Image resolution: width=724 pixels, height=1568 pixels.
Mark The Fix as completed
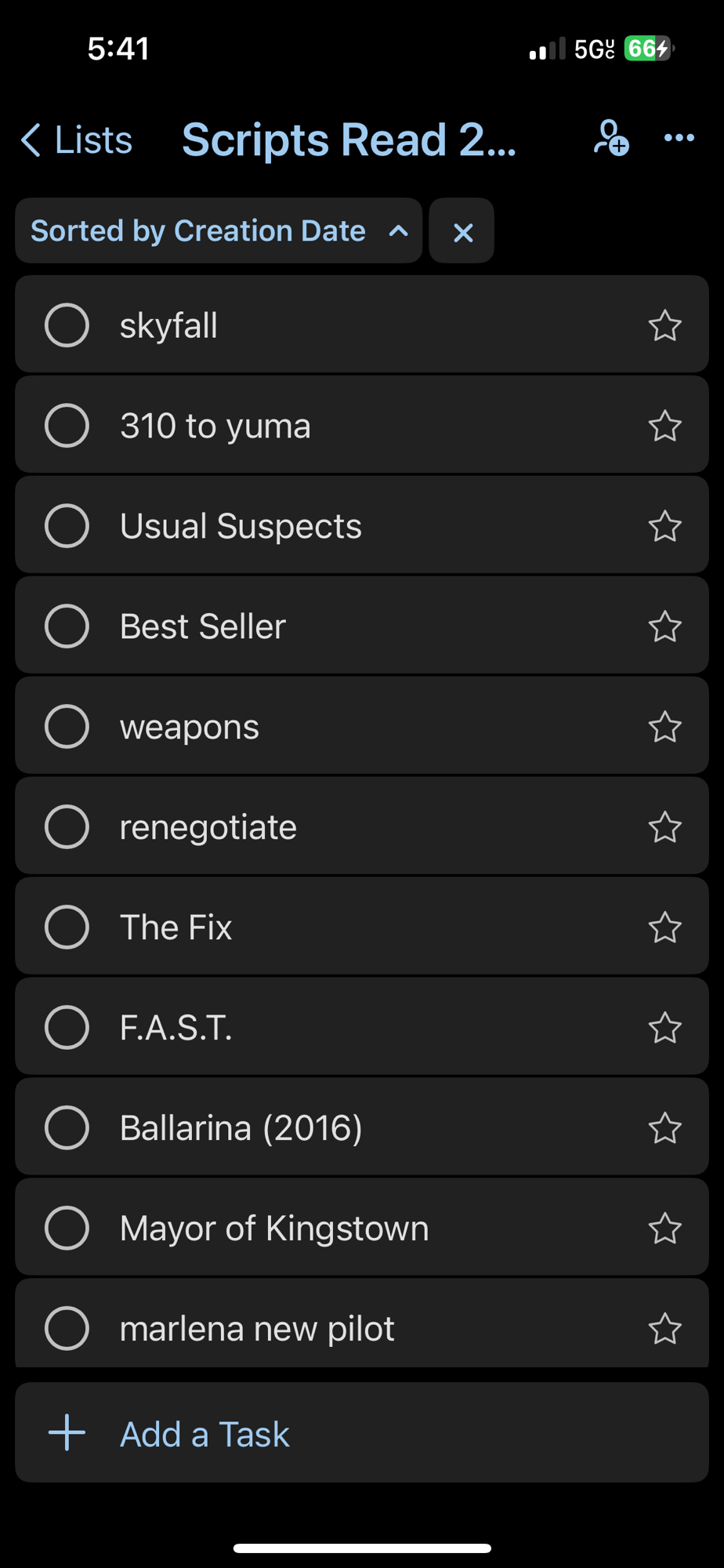coord(67,927)
